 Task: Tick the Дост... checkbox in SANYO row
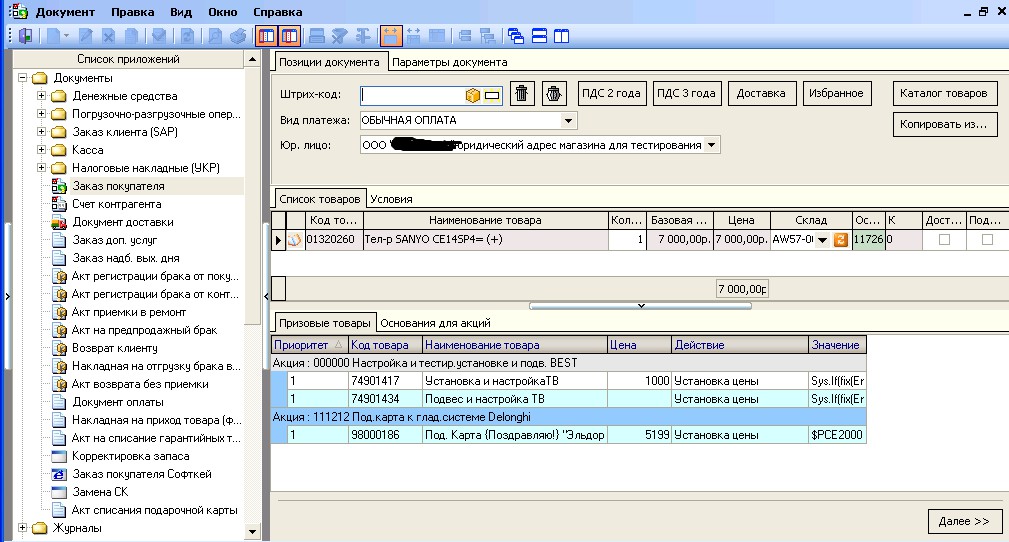click(x=945, y=239)
